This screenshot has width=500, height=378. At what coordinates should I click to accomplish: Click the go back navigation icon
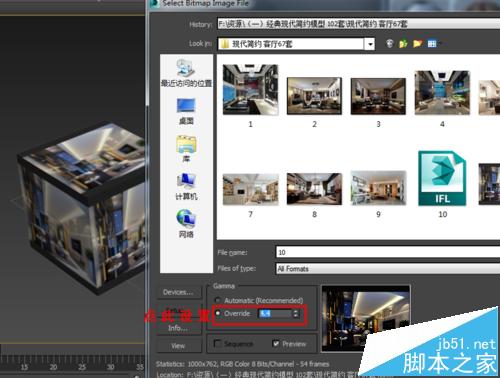coord(390,43)
